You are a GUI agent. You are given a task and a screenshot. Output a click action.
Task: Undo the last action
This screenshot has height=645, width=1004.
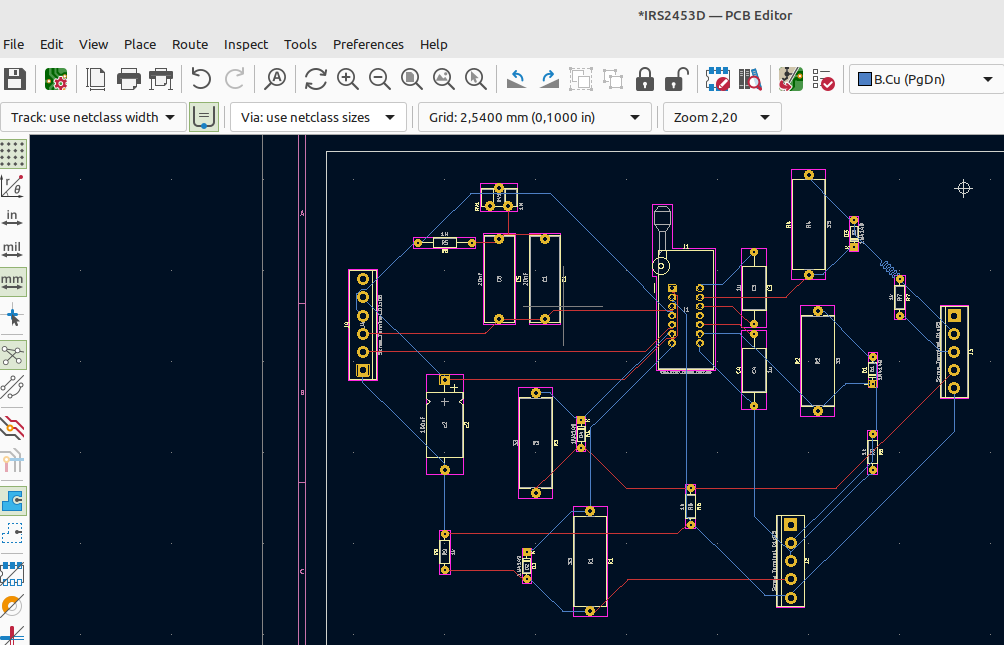pyautogui.click(x=201, y=79)
